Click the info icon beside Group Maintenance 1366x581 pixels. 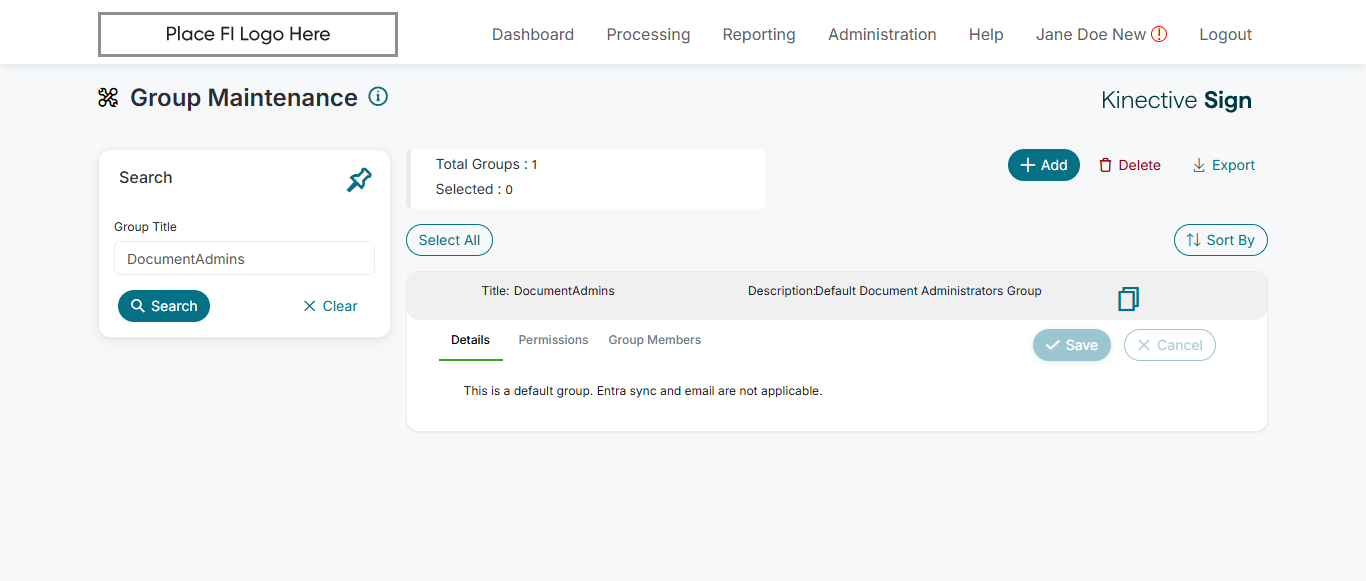(x=378, y=97)
